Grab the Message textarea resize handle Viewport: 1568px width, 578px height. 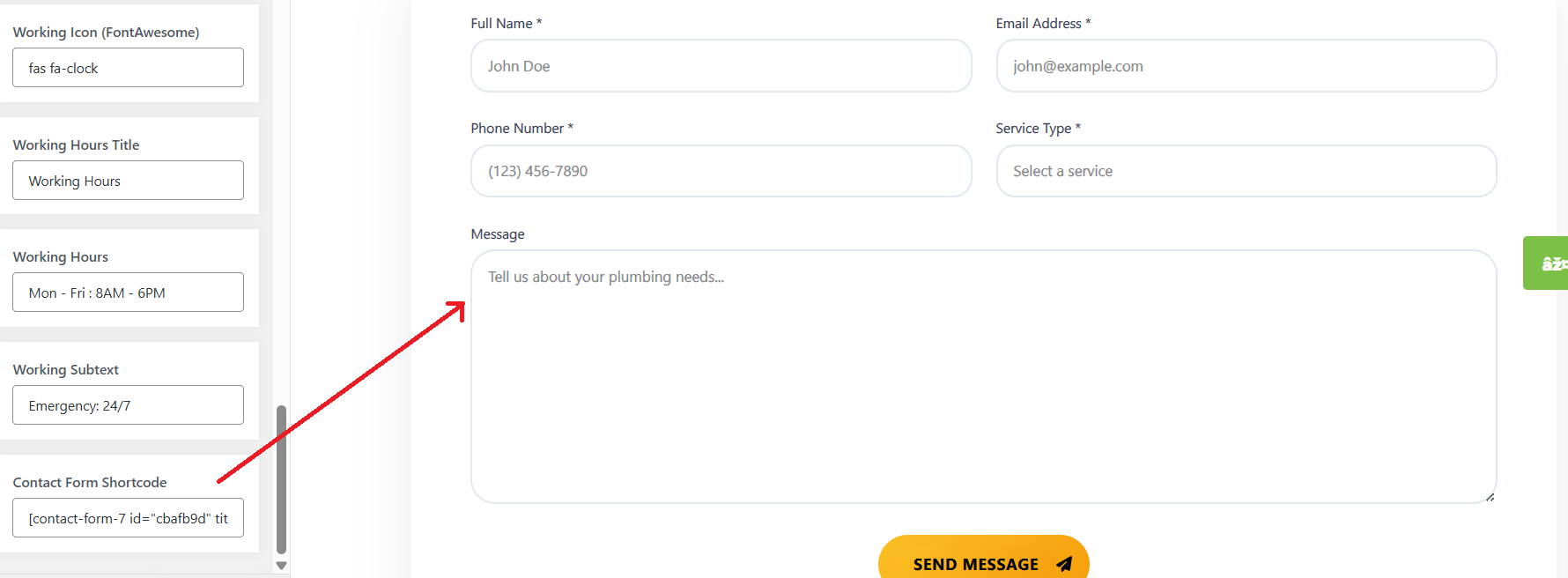[1490, 497]
